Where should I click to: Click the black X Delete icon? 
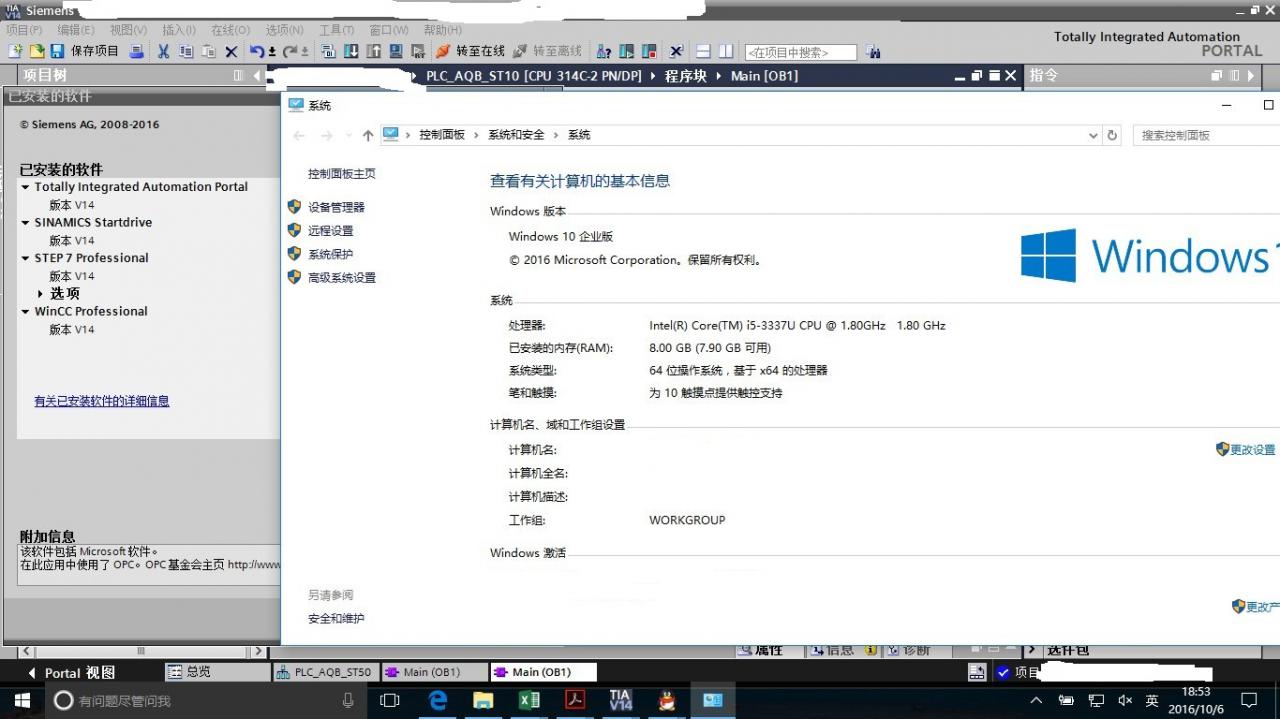pos(231,51)
